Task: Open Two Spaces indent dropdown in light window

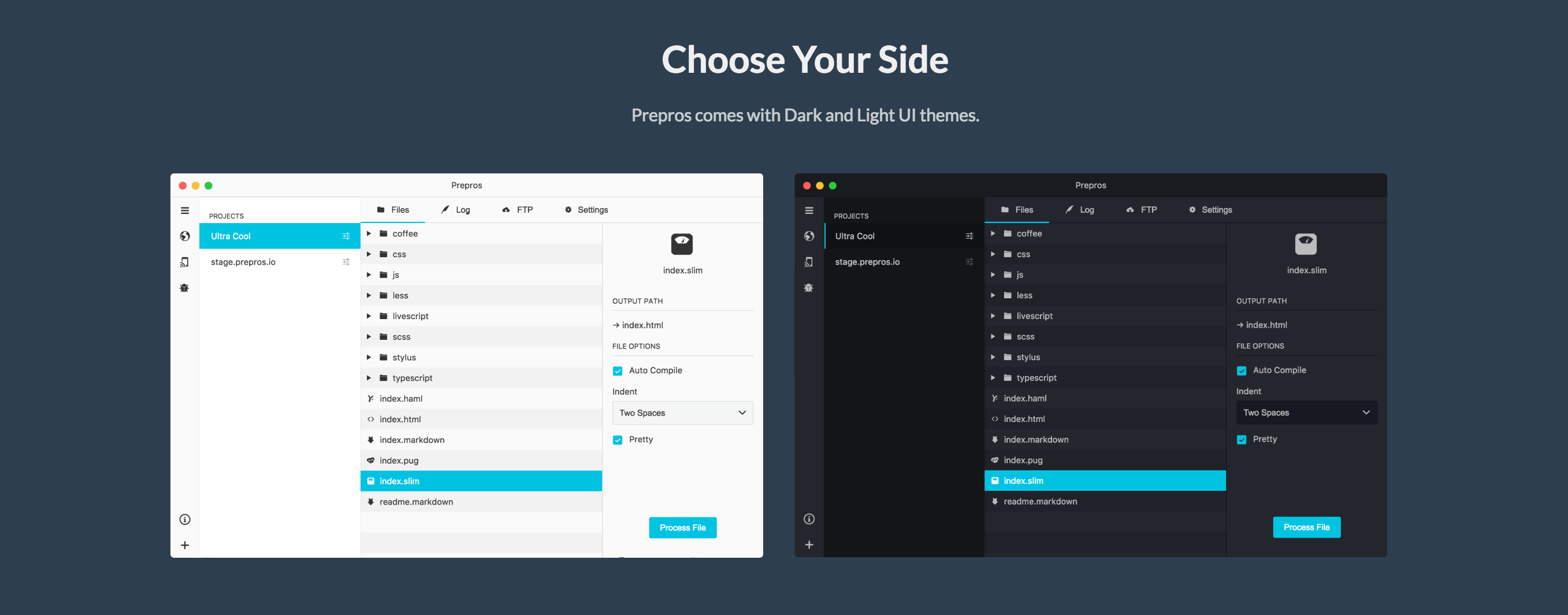Action: (682, 413)
